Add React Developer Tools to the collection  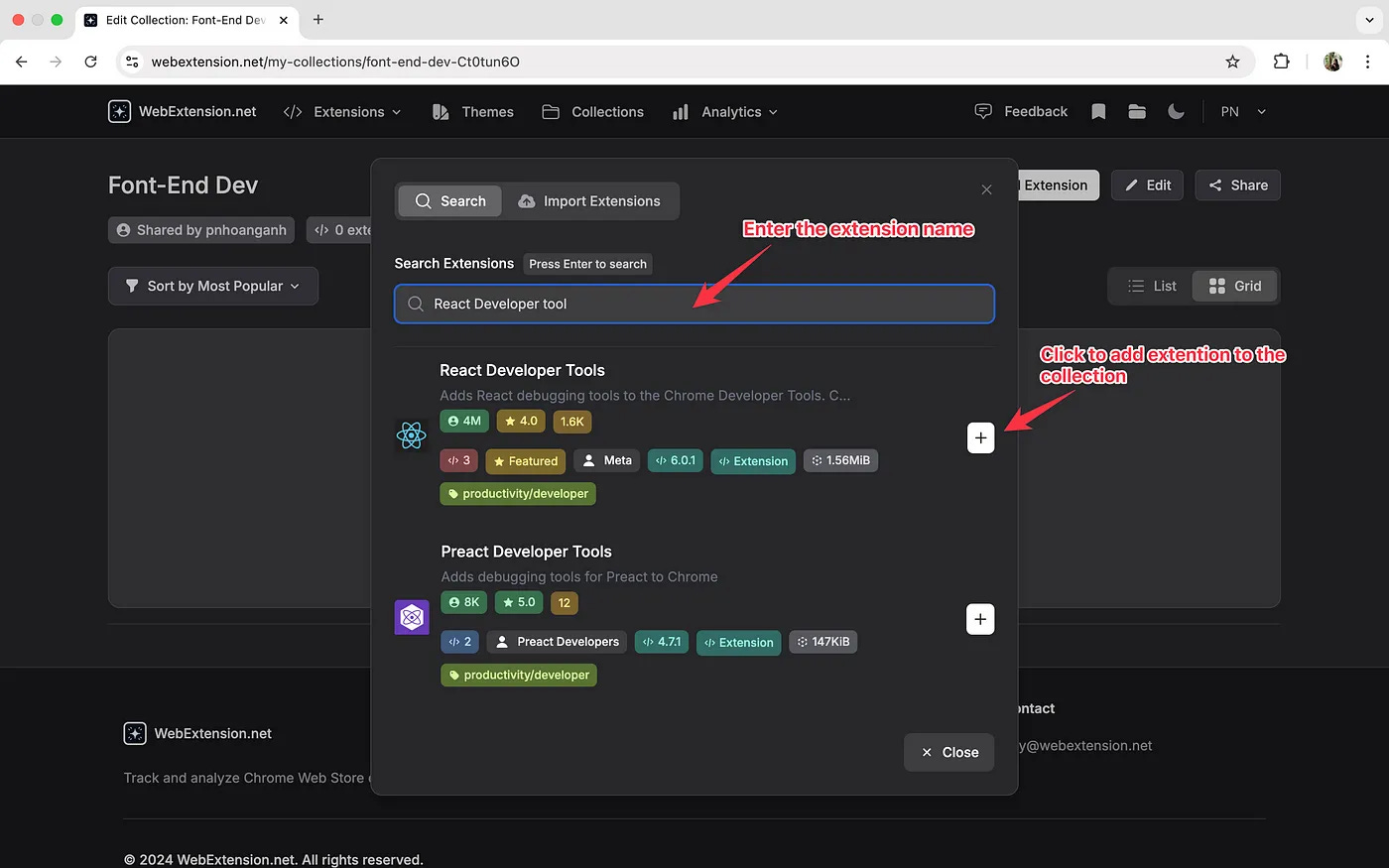980,437
